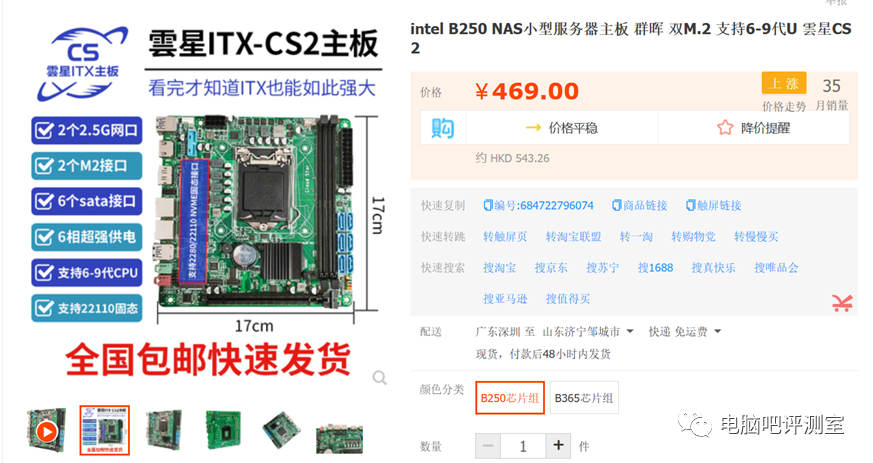
Task: Play the product video thumbnail
Action: click(46, 430)
